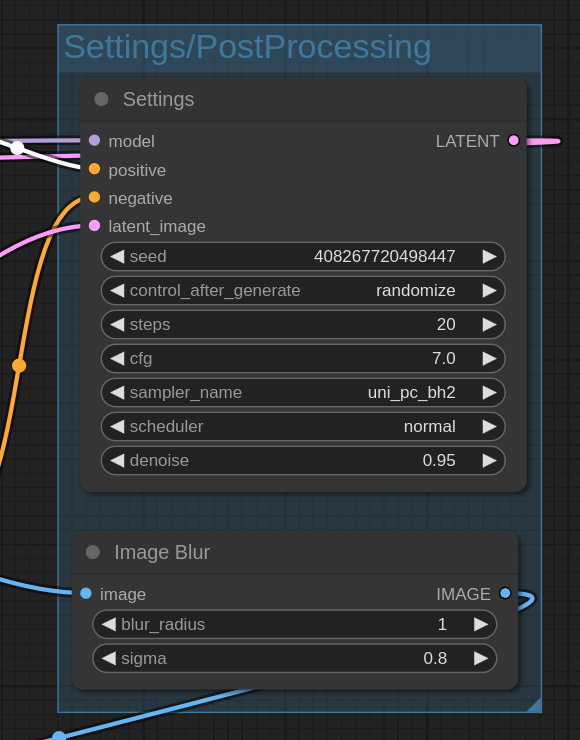
Task: Click the cfg value 7.0
Action: click(444, 359)
